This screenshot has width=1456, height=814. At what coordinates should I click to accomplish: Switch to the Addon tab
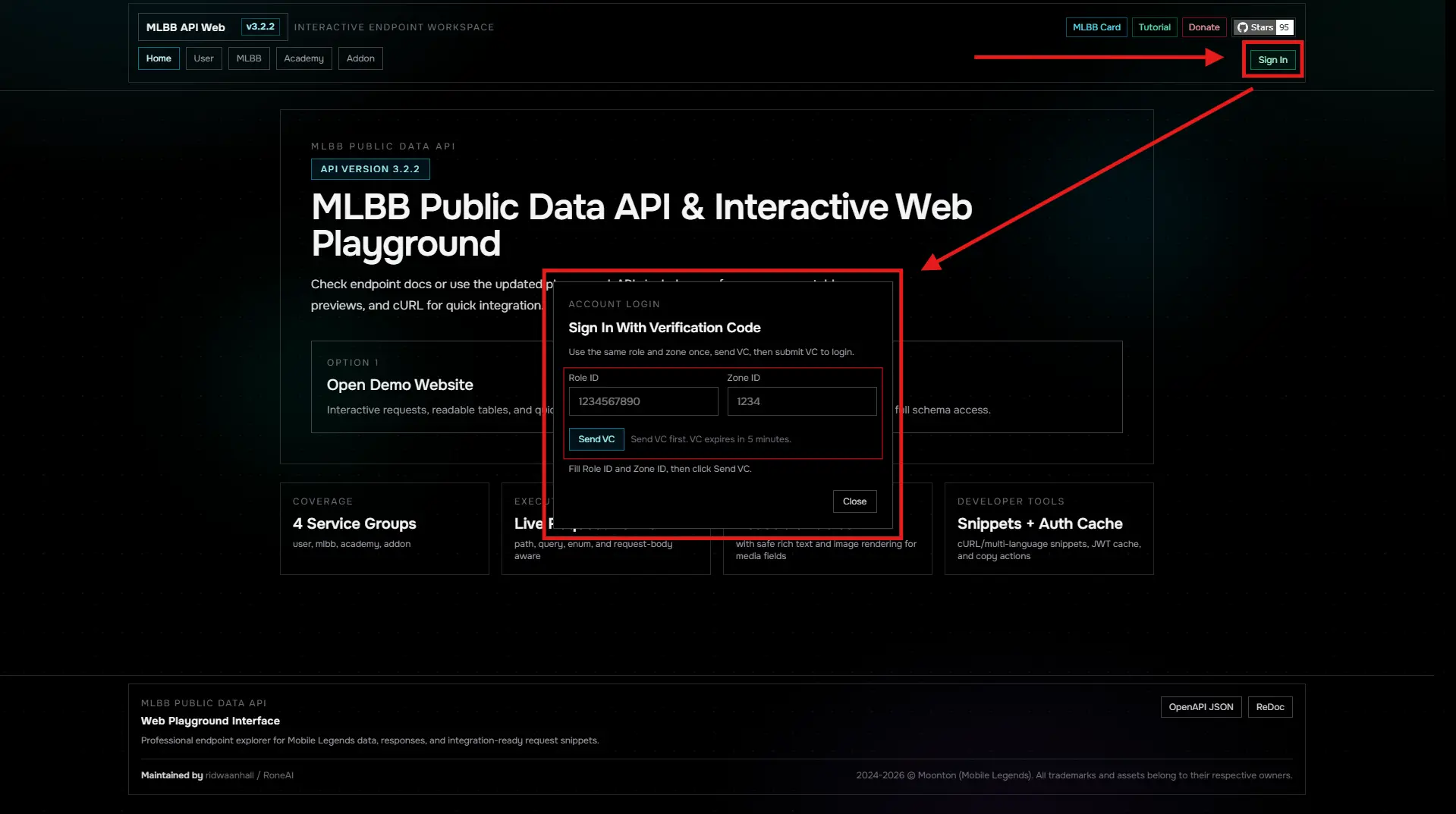360,58
